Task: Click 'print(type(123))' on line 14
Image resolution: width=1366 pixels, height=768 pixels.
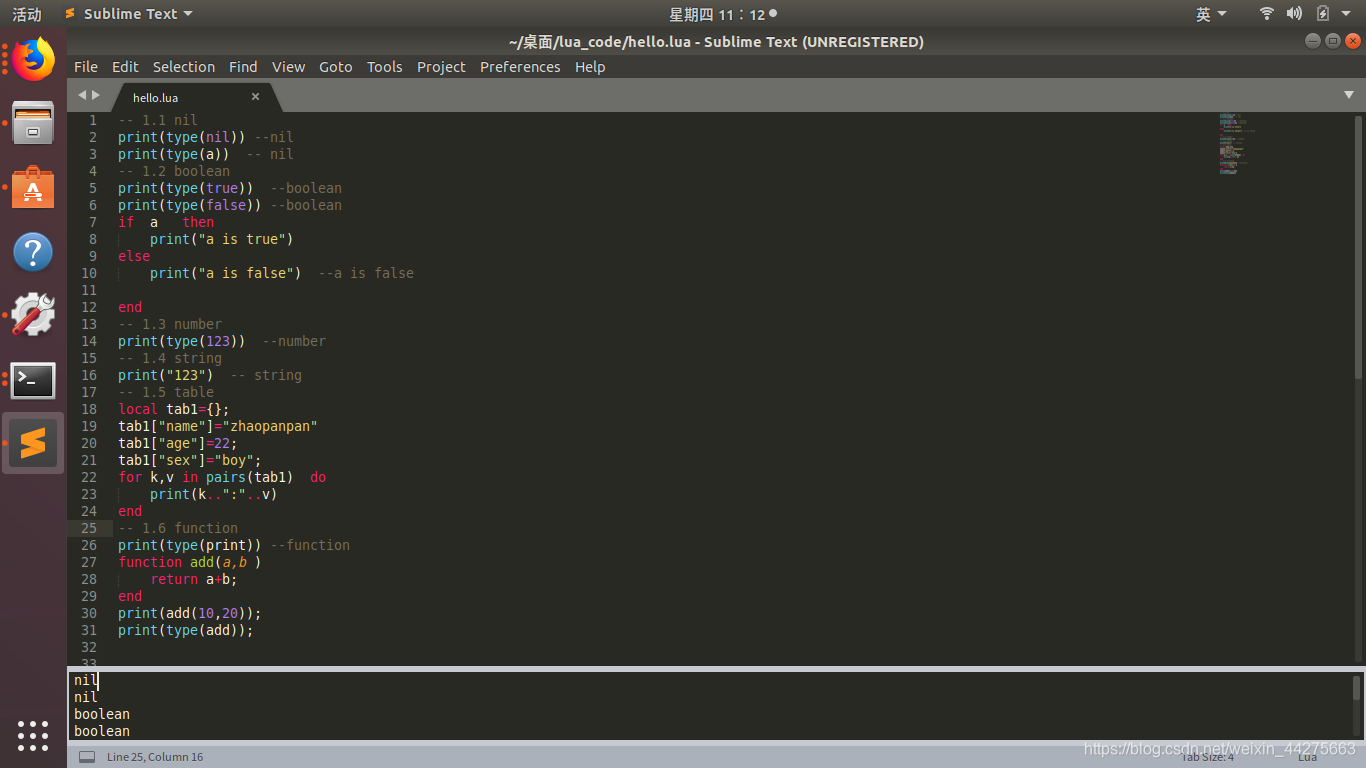Action: pyautogui.click(x=182, y=341)
